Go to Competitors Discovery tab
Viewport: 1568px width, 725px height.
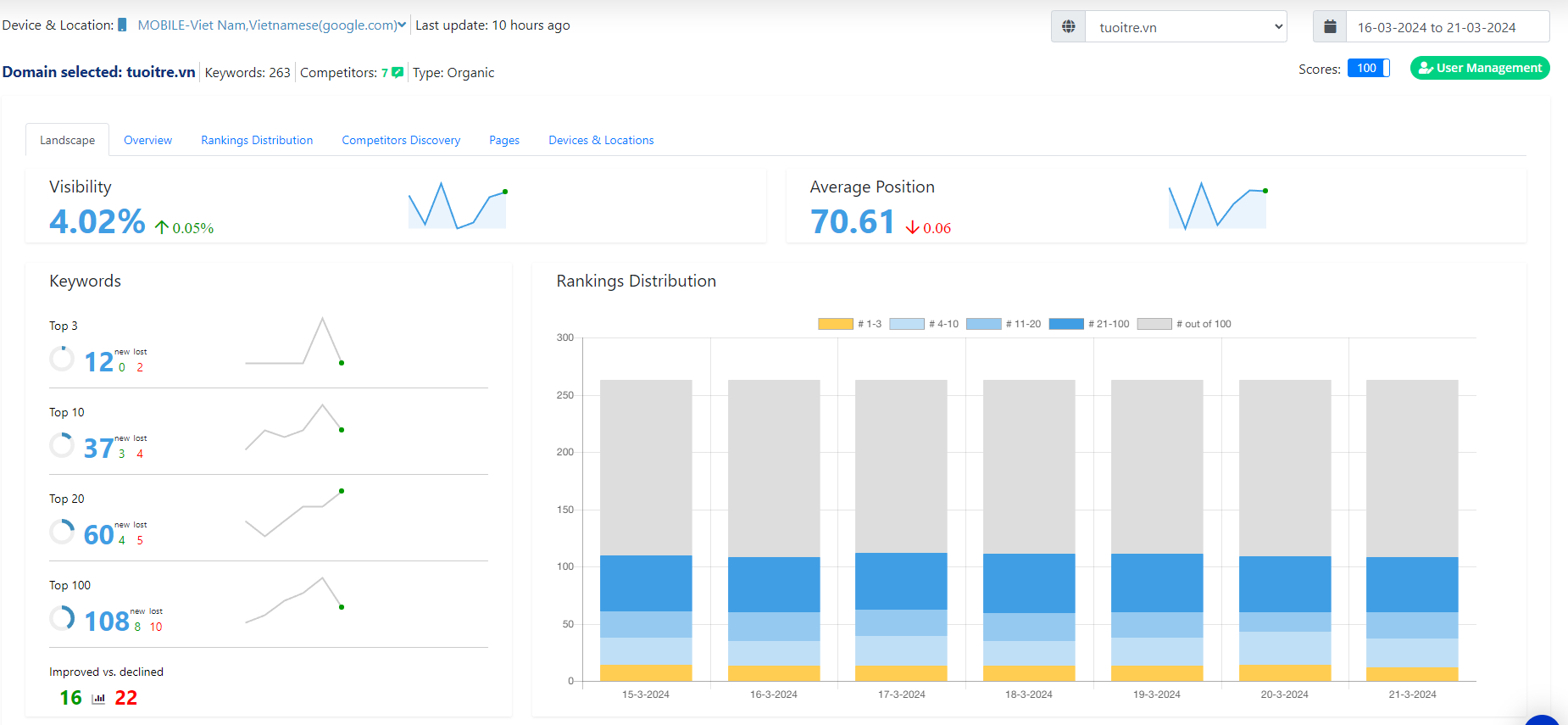click(x=401, y=140)
